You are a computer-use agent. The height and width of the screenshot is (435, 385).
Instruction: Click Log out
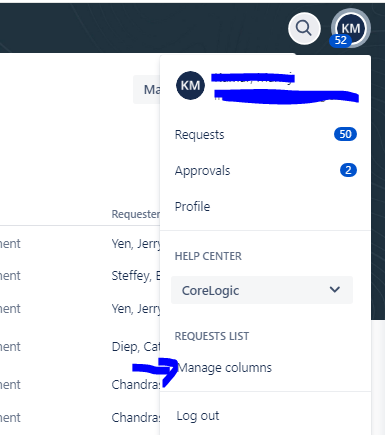(x=198, y=416)
